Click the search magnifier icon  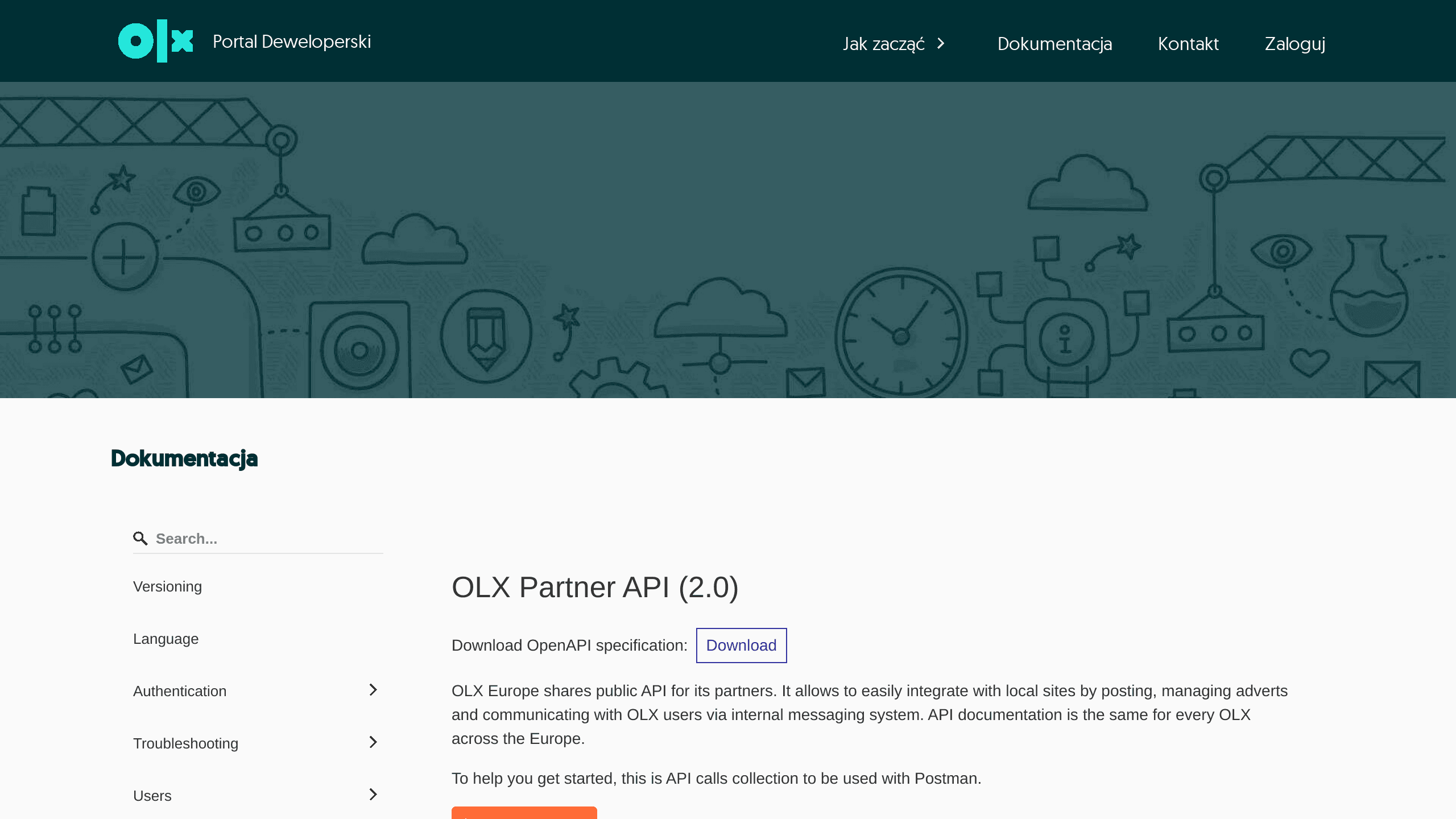(141, 538)
